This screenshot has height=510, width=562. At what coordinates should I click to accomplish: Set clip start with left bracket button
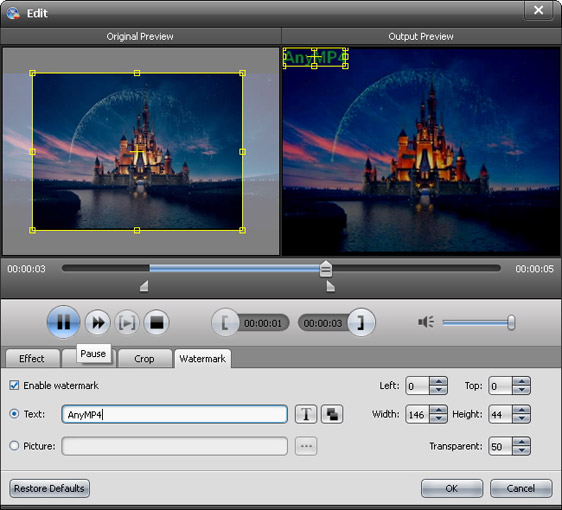(225, 323)
